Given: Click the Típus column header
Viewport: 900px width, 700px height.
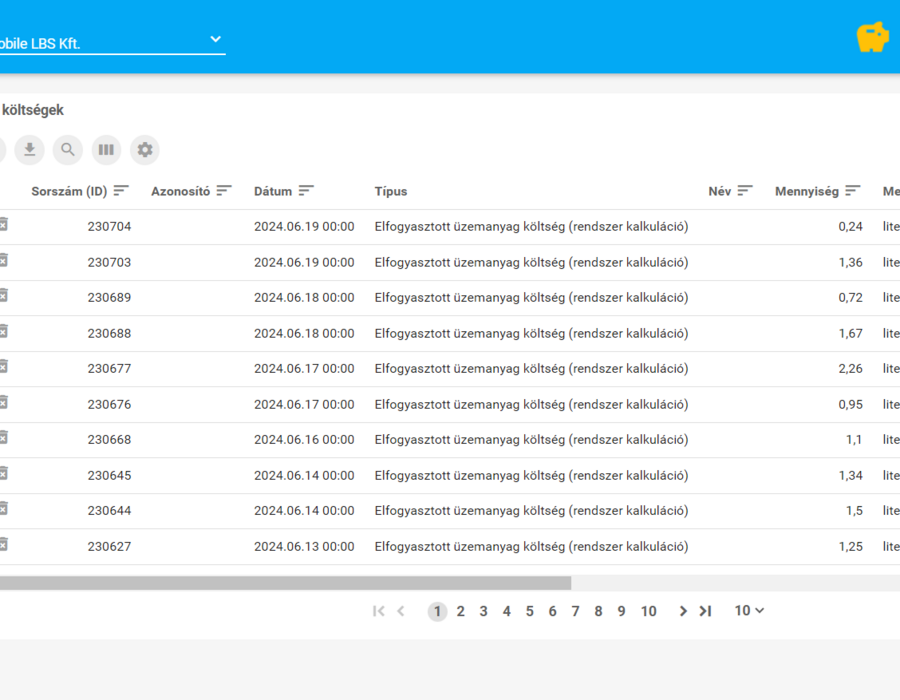Looking at the screenshot, I should [x=391, y=191].
